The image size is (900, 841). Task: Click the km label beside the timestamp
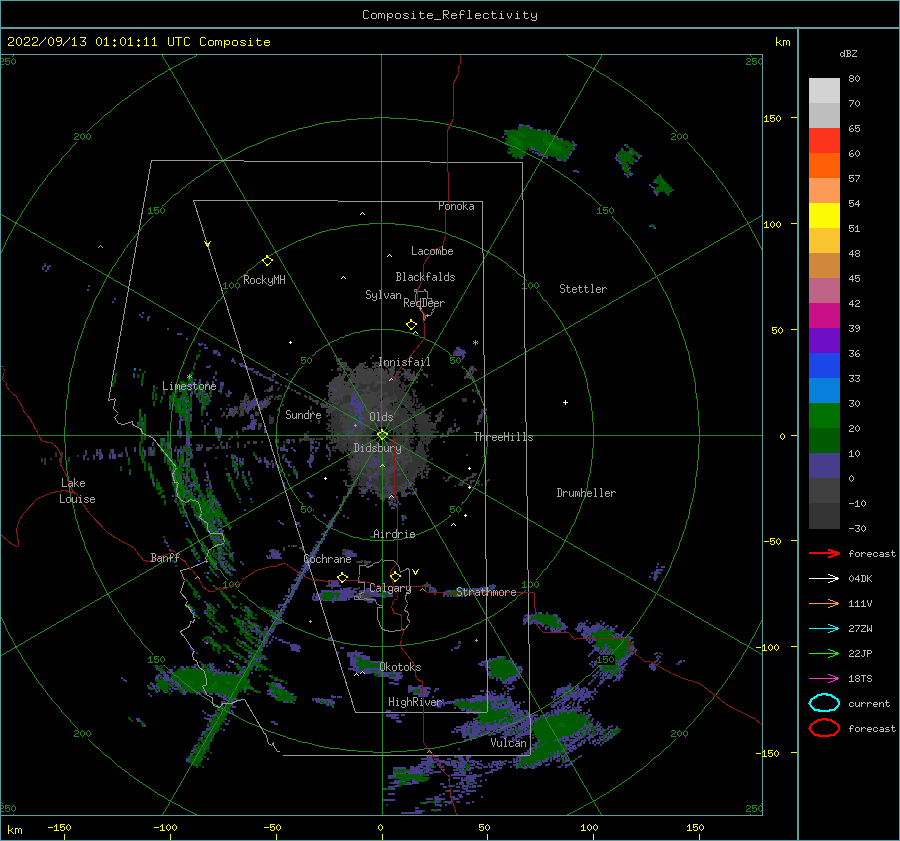point(782,42)
